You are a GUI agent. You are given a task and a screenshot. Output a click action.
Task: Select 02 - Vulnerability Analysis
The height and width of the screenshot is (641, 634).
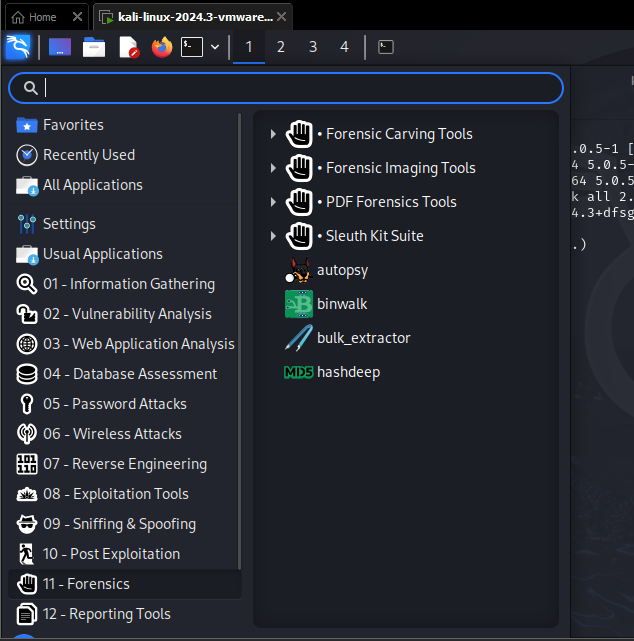tap(124, 314)
